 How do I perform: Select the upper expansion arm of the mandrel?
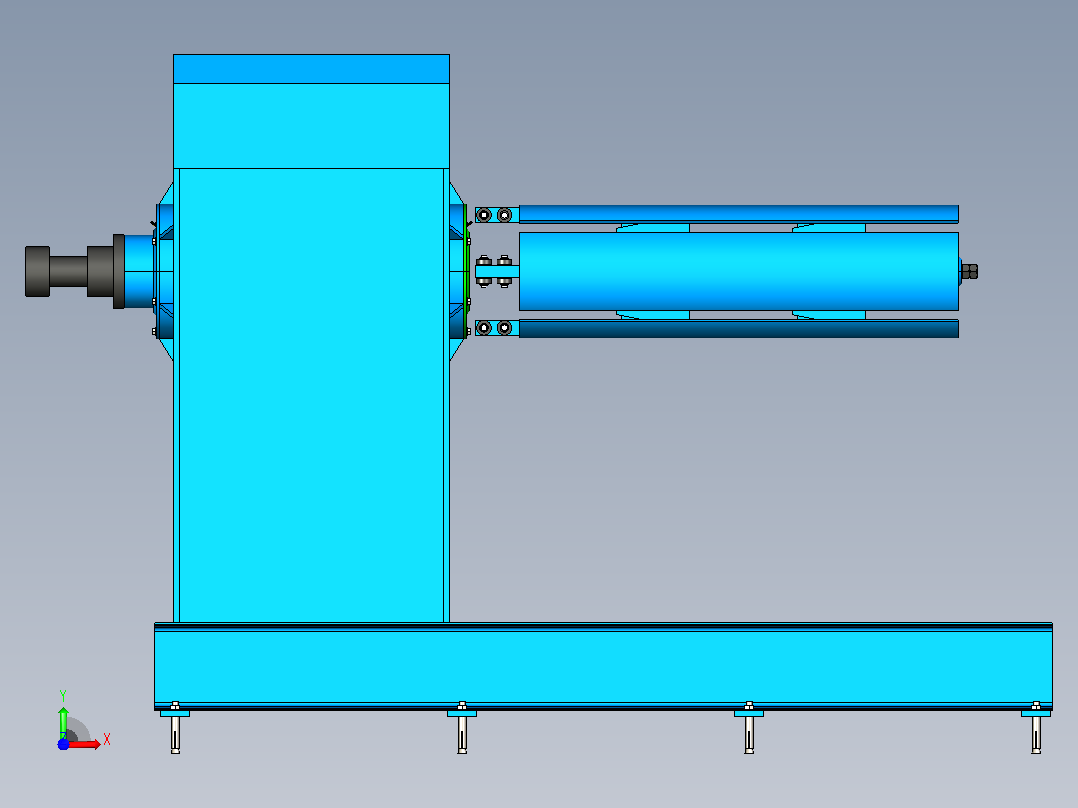point(738,214)
